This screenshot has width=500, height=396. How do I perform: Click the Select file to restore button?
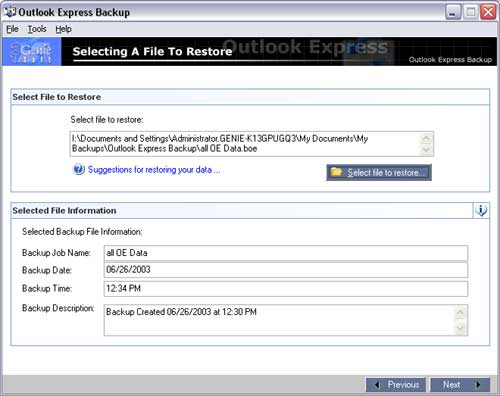click(x=379, y=172)
